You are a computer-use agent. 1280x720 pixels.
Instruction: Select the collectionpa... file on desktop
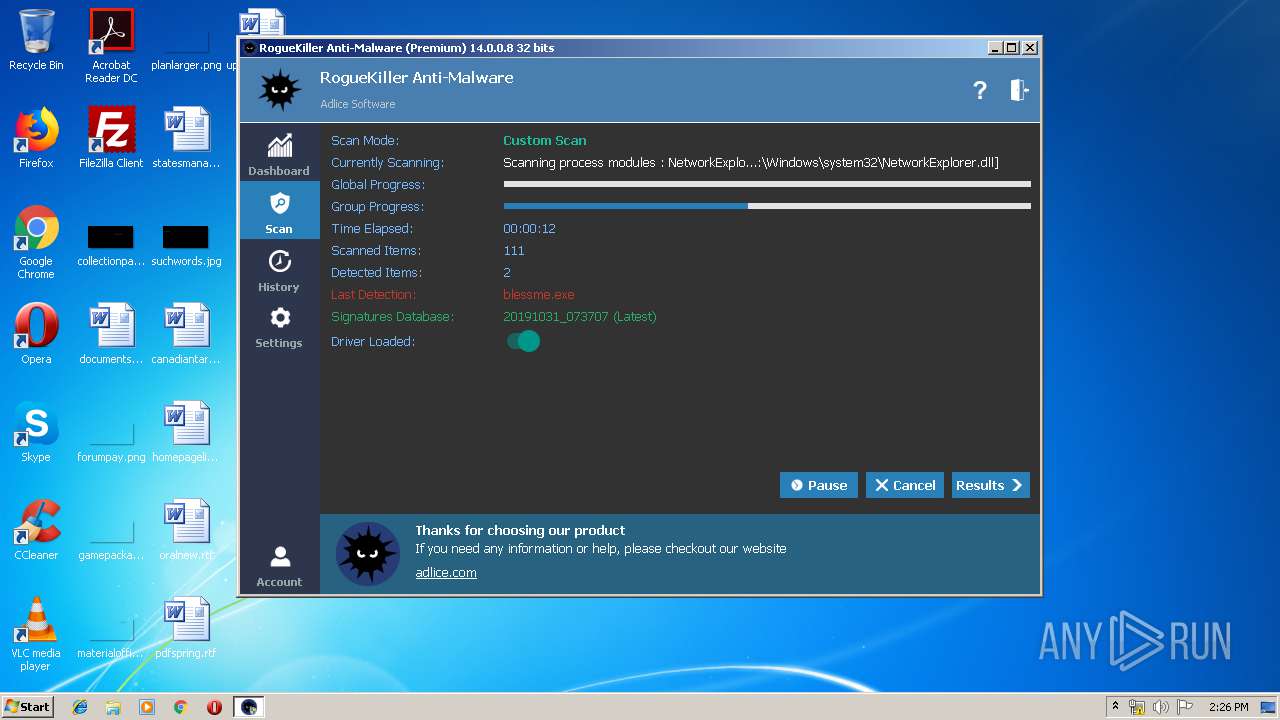click(x=111, y=244)
